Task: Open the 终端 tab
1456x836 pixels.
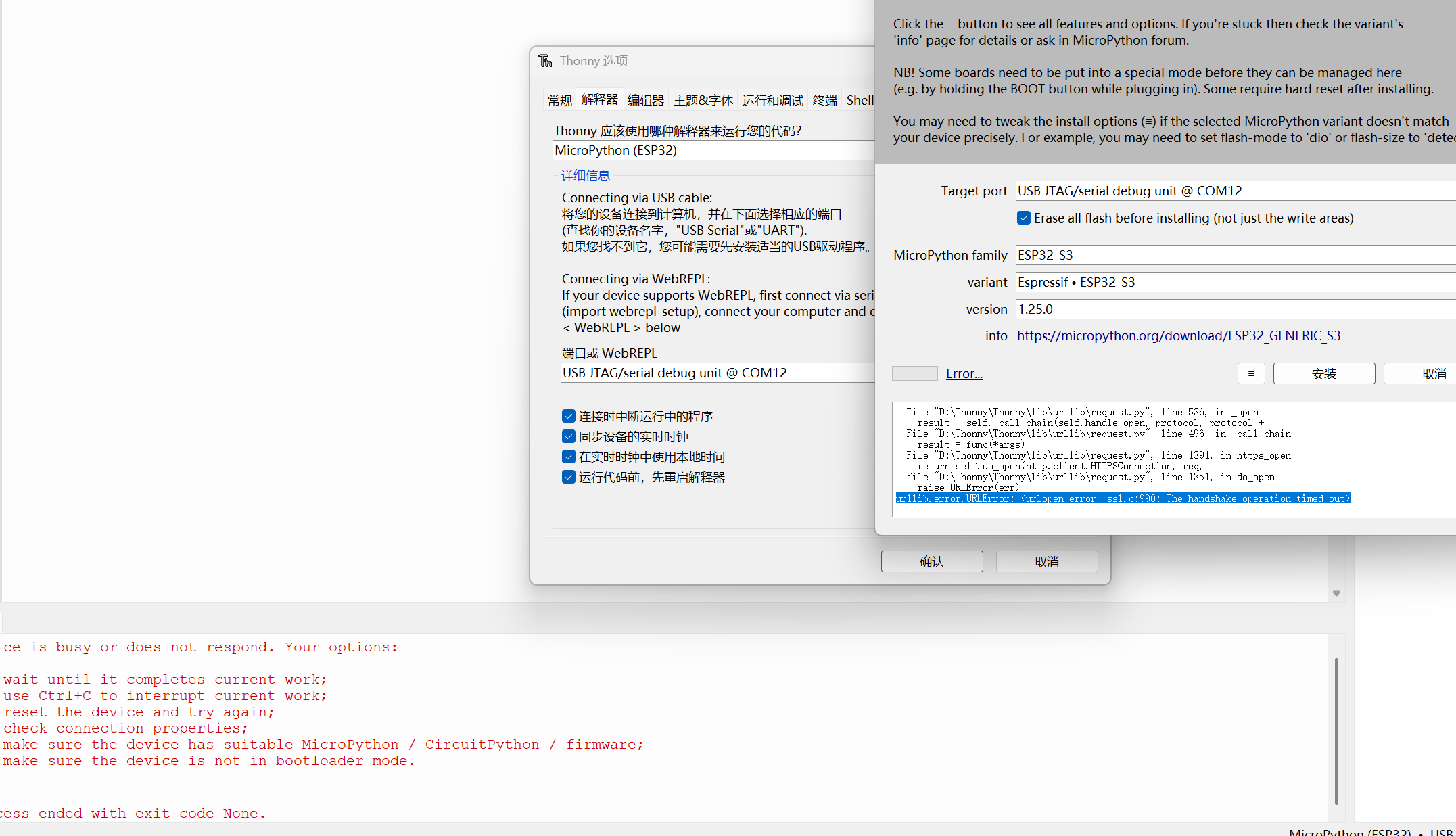Action: tap(824, 99)
